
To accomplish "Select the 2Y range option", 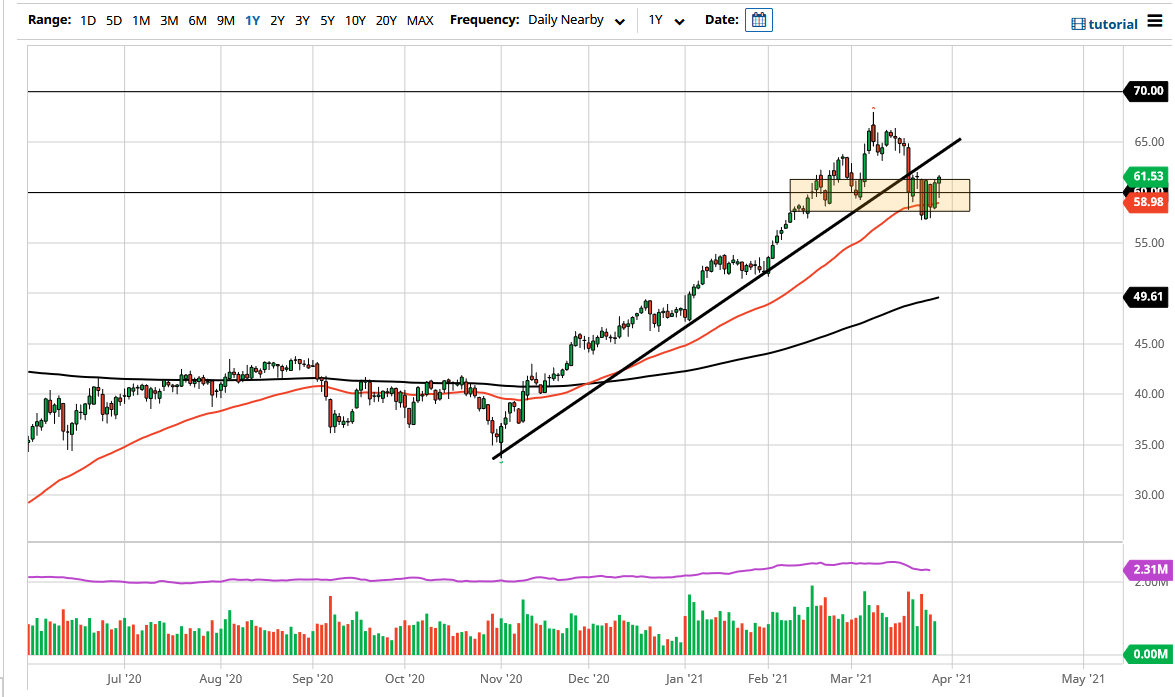I will [277, 19].
